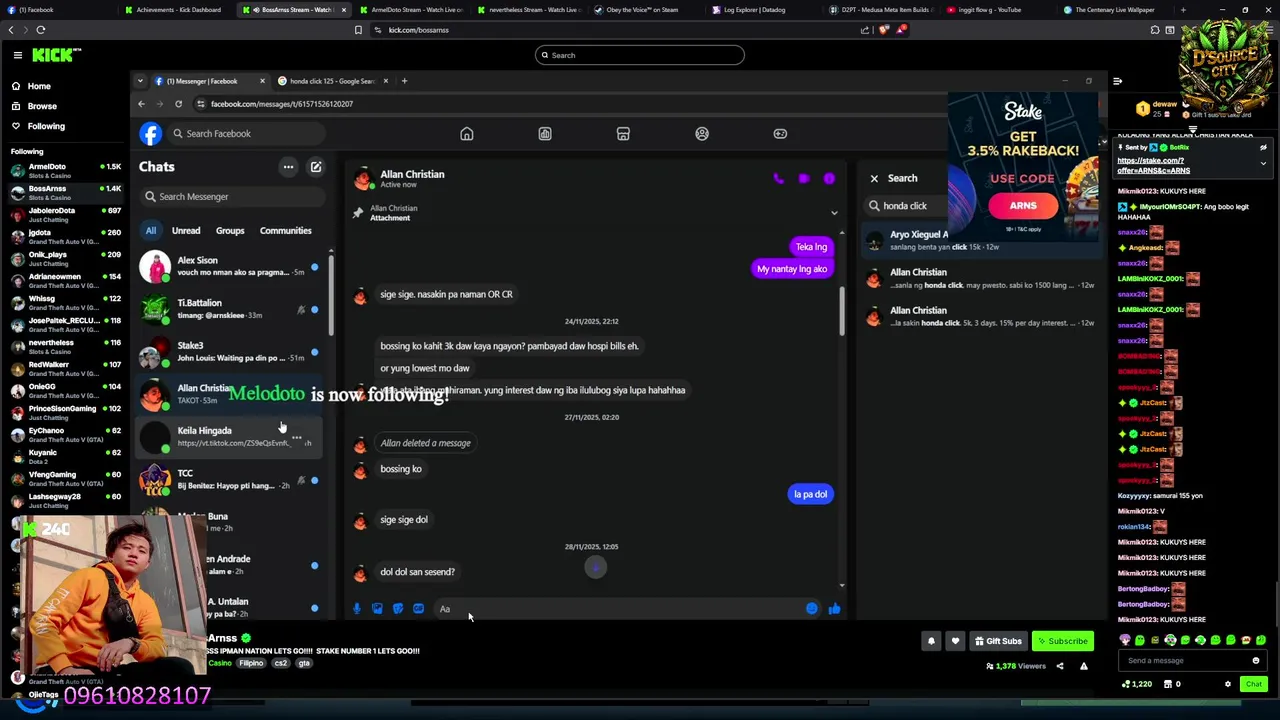Screen dimensions: 1280x720
Task: Open the nevertheless channel in Following list
Action: [65, 346]
